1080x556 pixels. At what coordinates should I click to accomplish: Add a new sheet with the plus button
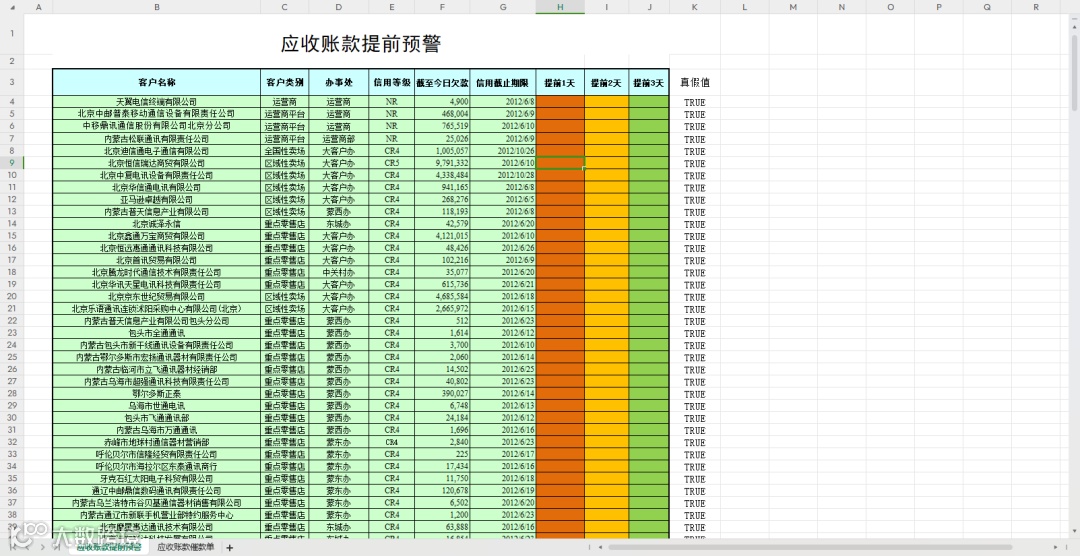coord(229,548)
